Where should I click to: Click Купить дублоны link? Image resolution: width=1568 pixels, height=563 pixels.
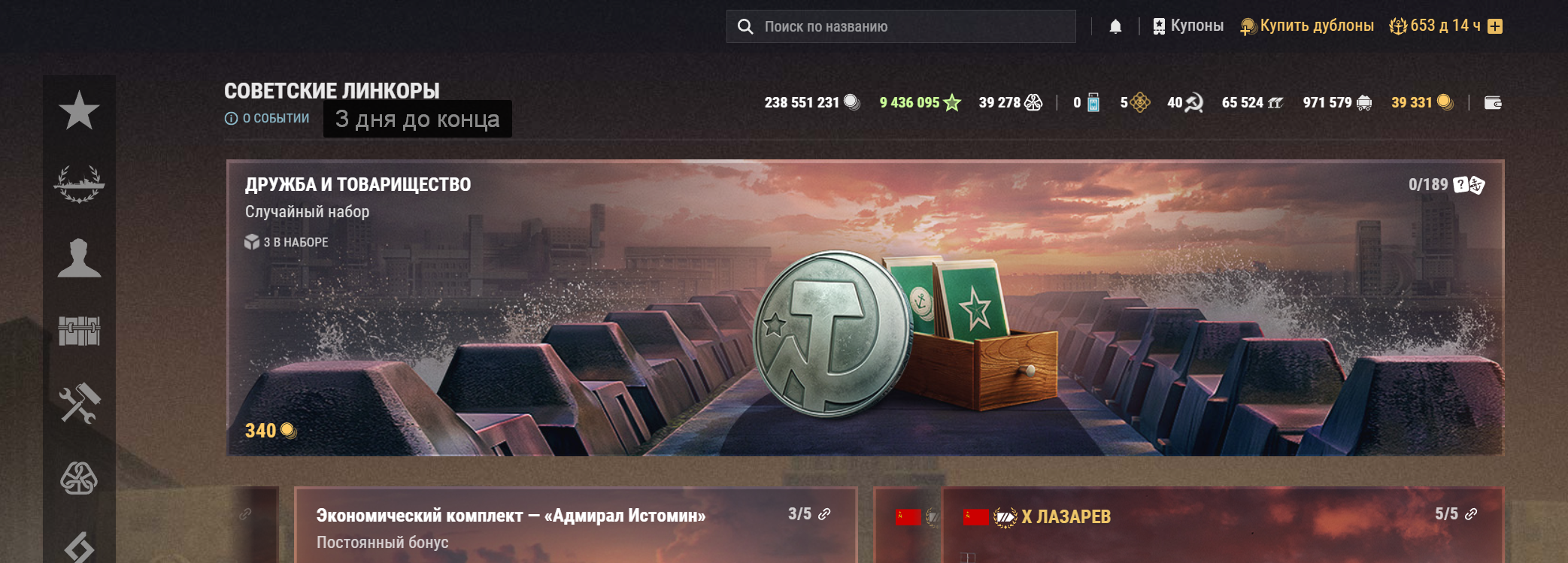tap(1307, 26)
